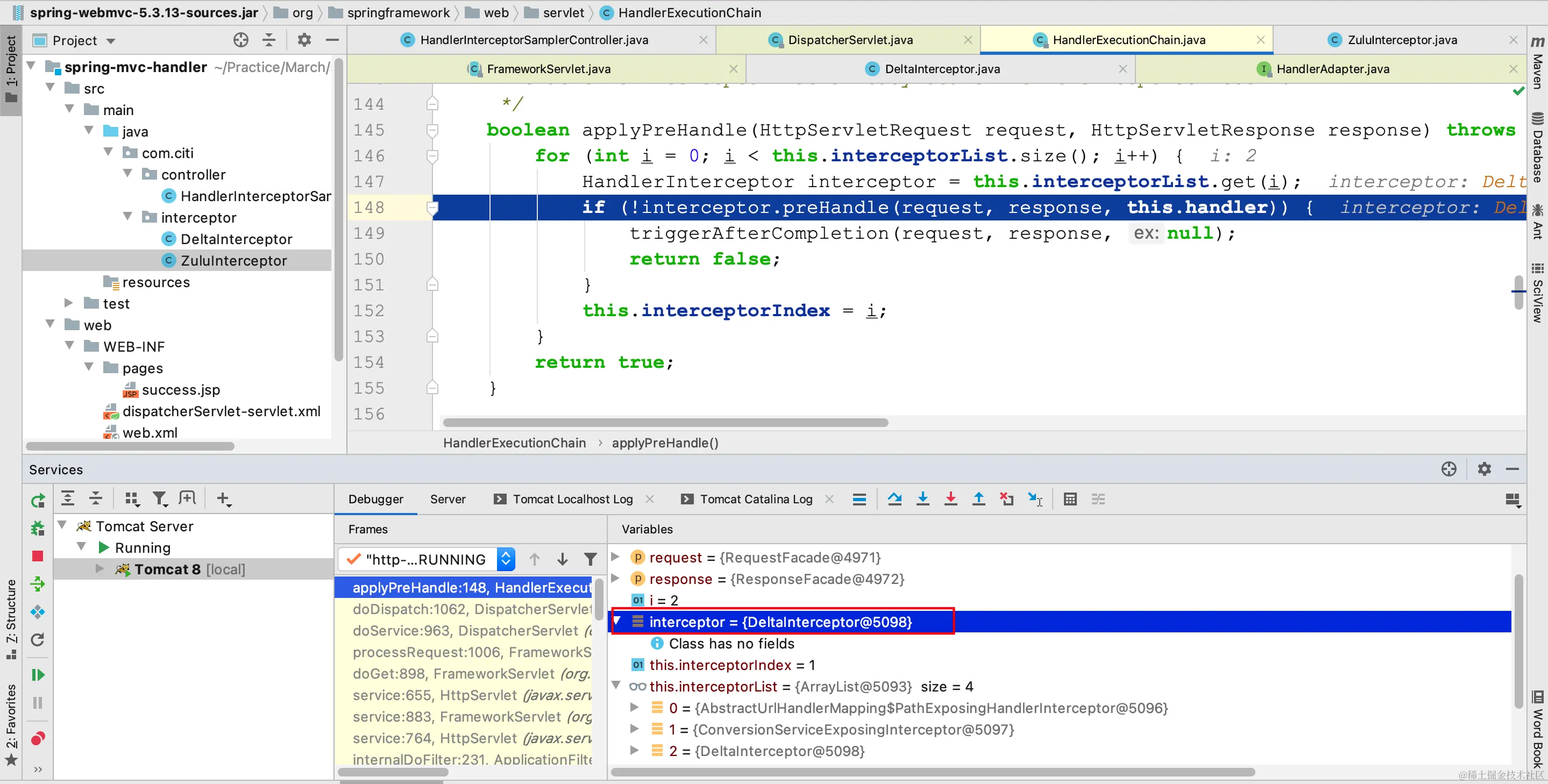This screenshot has height=784, width=1548.
Task: Open Services panel settings gear
Action: tap(1483, 468)
